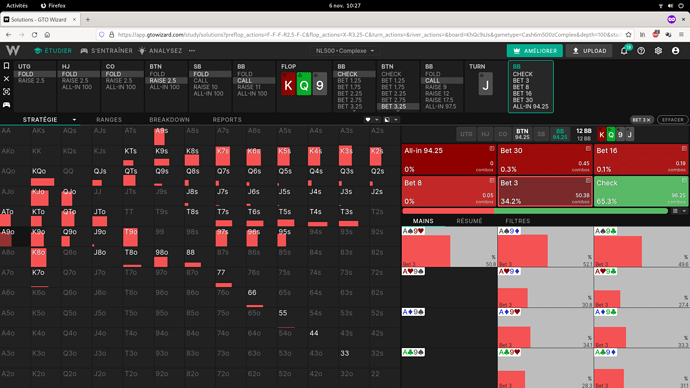
Task: Toggle the Bet 3 action filter card
Action: (x=545, y=191)
